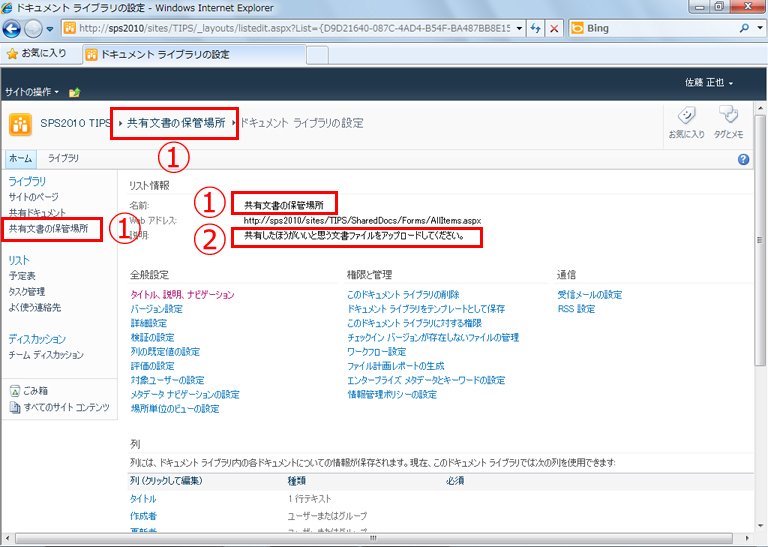Click the blue help question mark icon
This screenshot has width=768, height=547.
point(743,159)
